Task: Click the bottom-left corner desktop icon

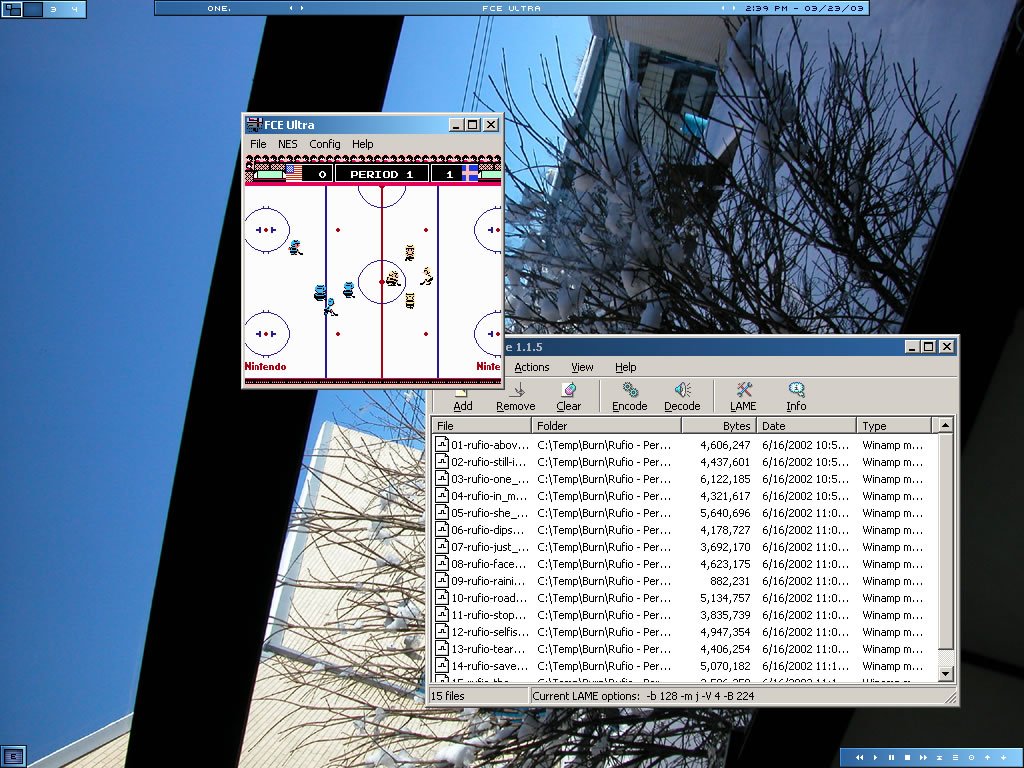Action: [x=14, y=756]
